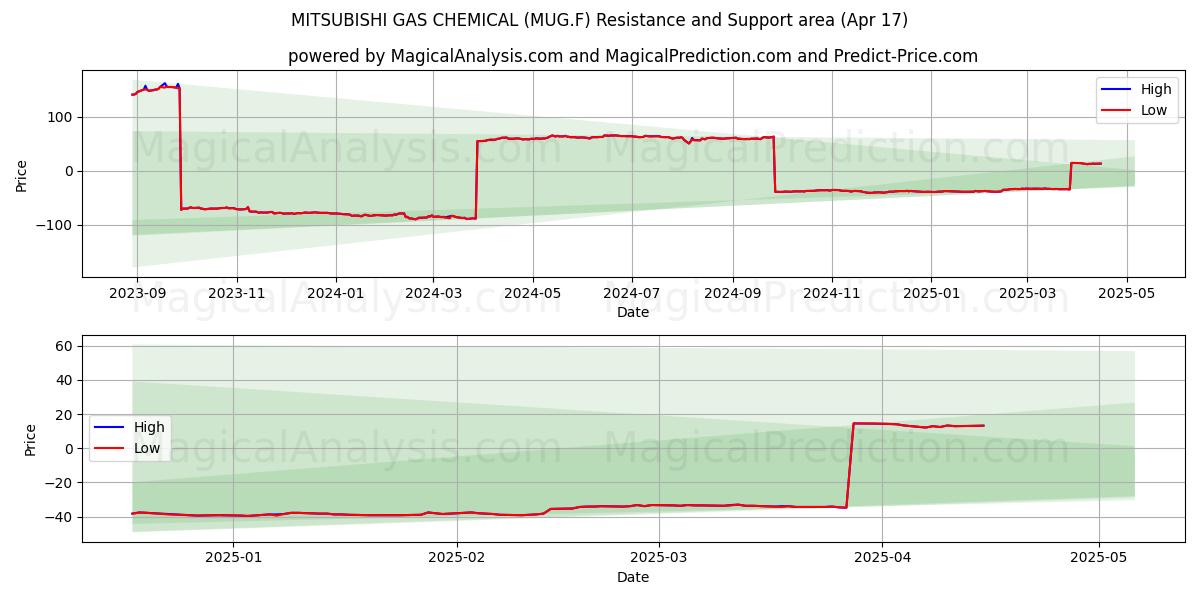Click top chart date tick '2024-03'
Viewport: 1200px width, 600px height.
pos(433,295)
